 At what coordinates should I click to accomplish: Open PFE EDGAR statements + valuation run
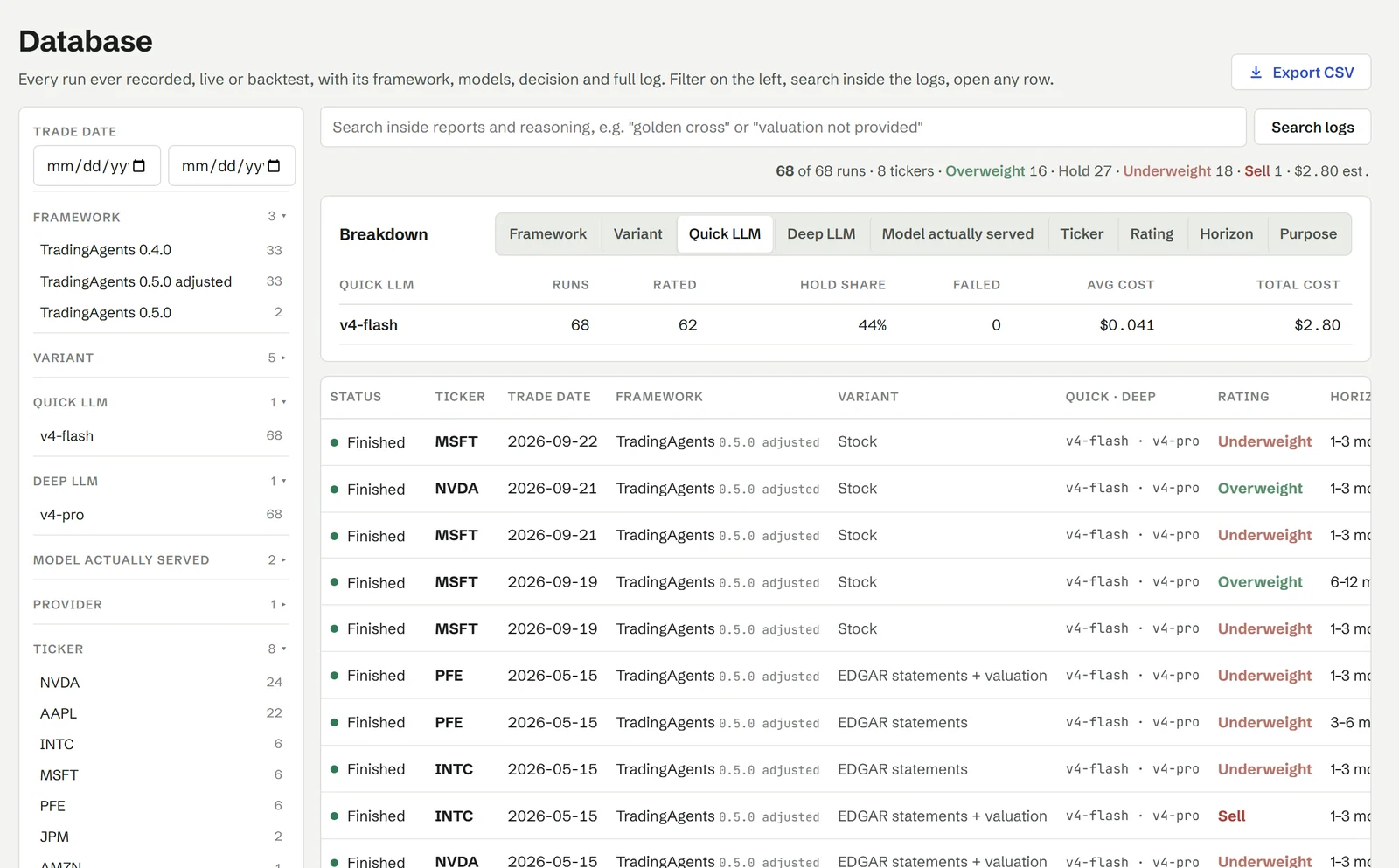[x=846, y=676]
